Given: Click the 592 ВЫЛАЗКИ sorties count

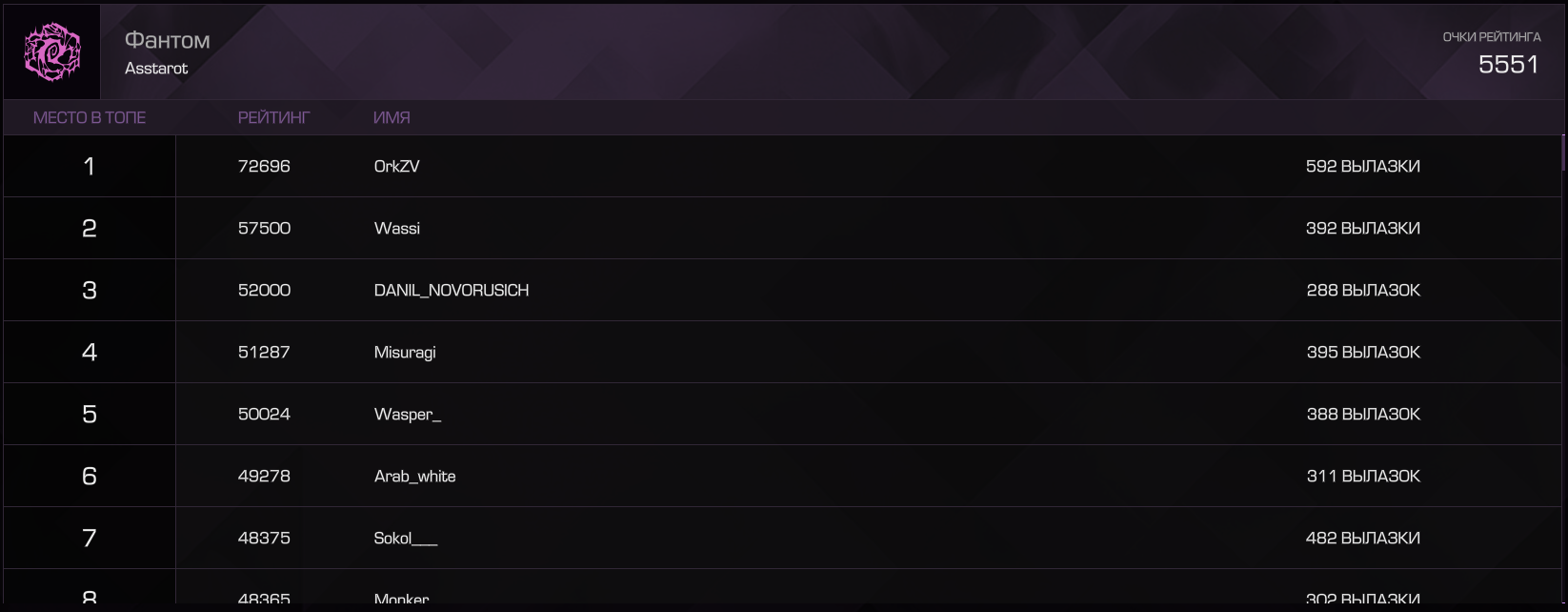Looking at the screenshot, I should click(x=1363, y=166).
